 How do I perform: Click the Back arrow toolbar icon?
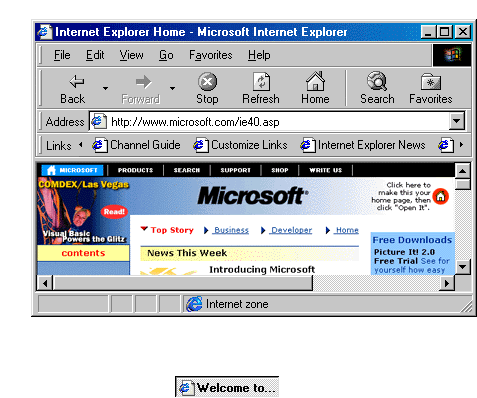[77, 82]
